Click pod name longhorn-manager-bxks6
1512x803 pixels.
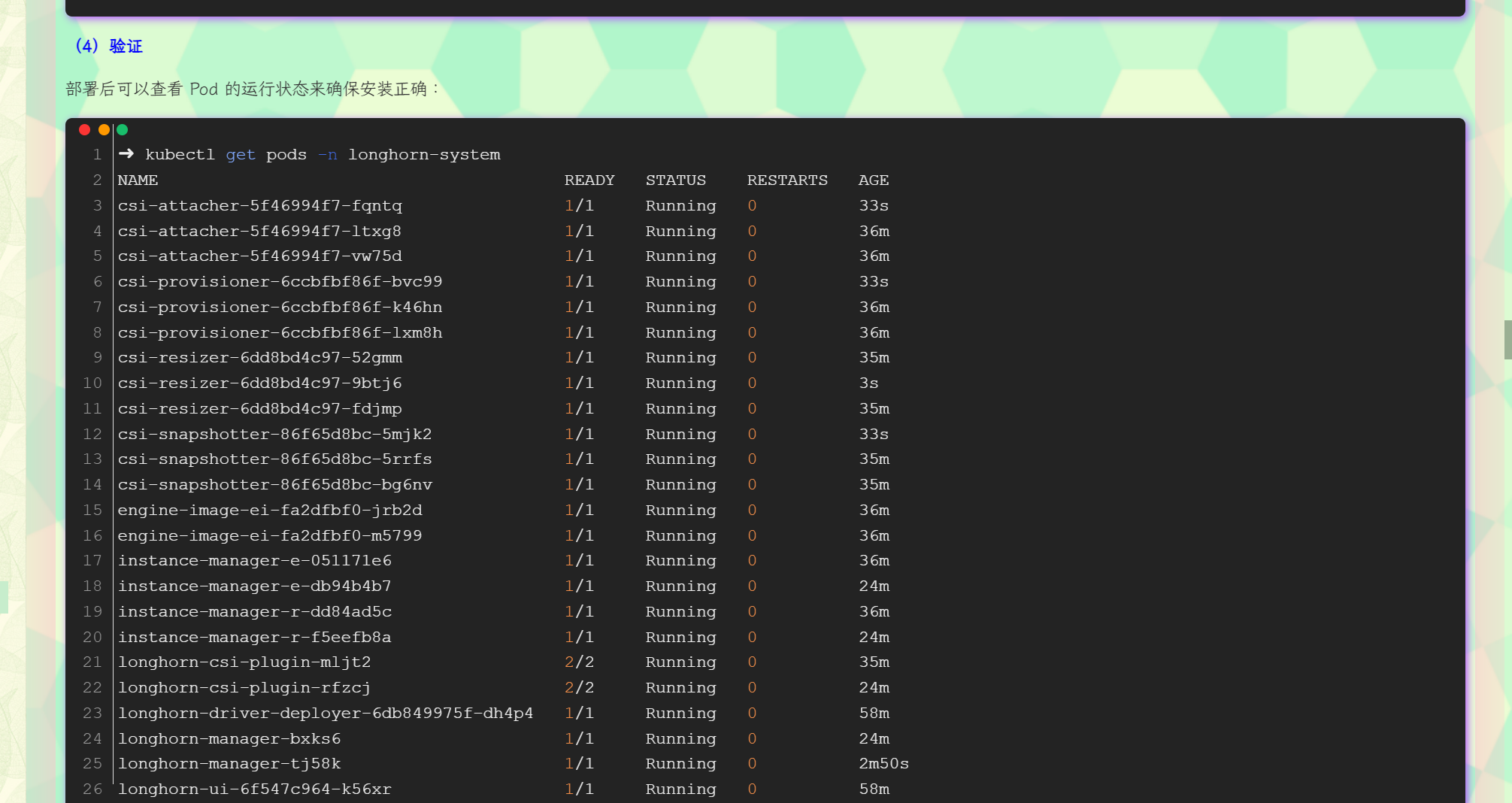229,739
